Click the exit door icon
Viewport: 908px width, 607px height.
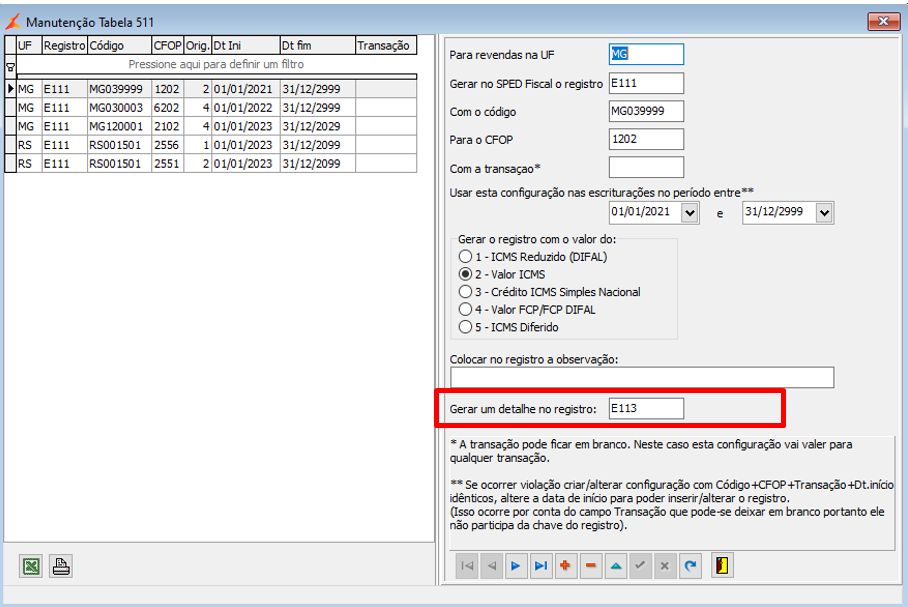(722, 566)
